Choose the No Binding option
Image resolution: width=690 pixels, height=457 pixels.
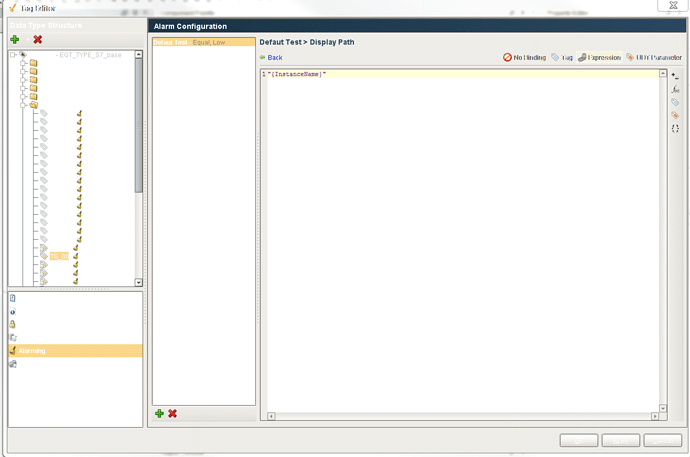point(524,58)
